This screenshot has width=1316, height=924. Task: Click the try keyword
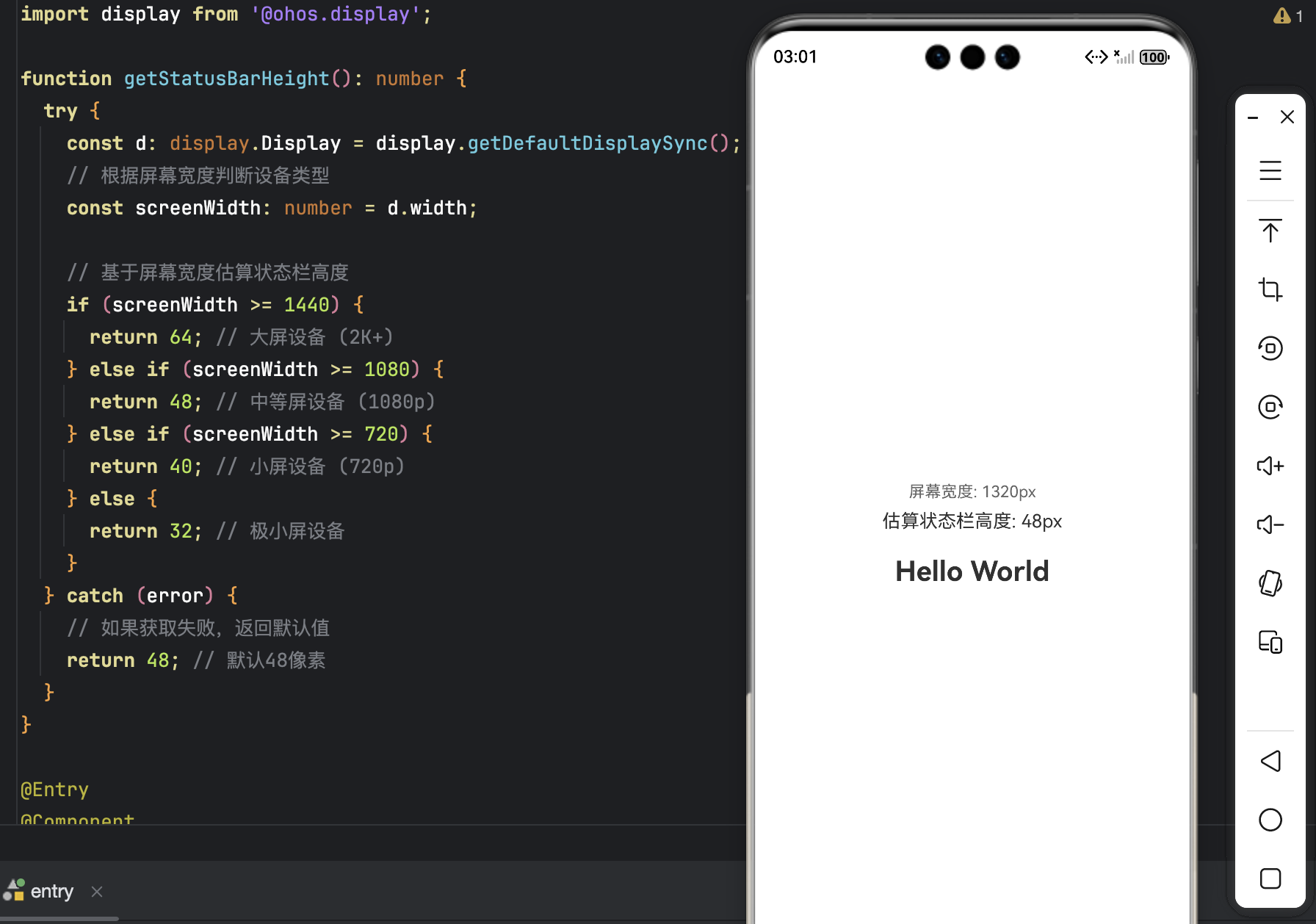[60, 111]
